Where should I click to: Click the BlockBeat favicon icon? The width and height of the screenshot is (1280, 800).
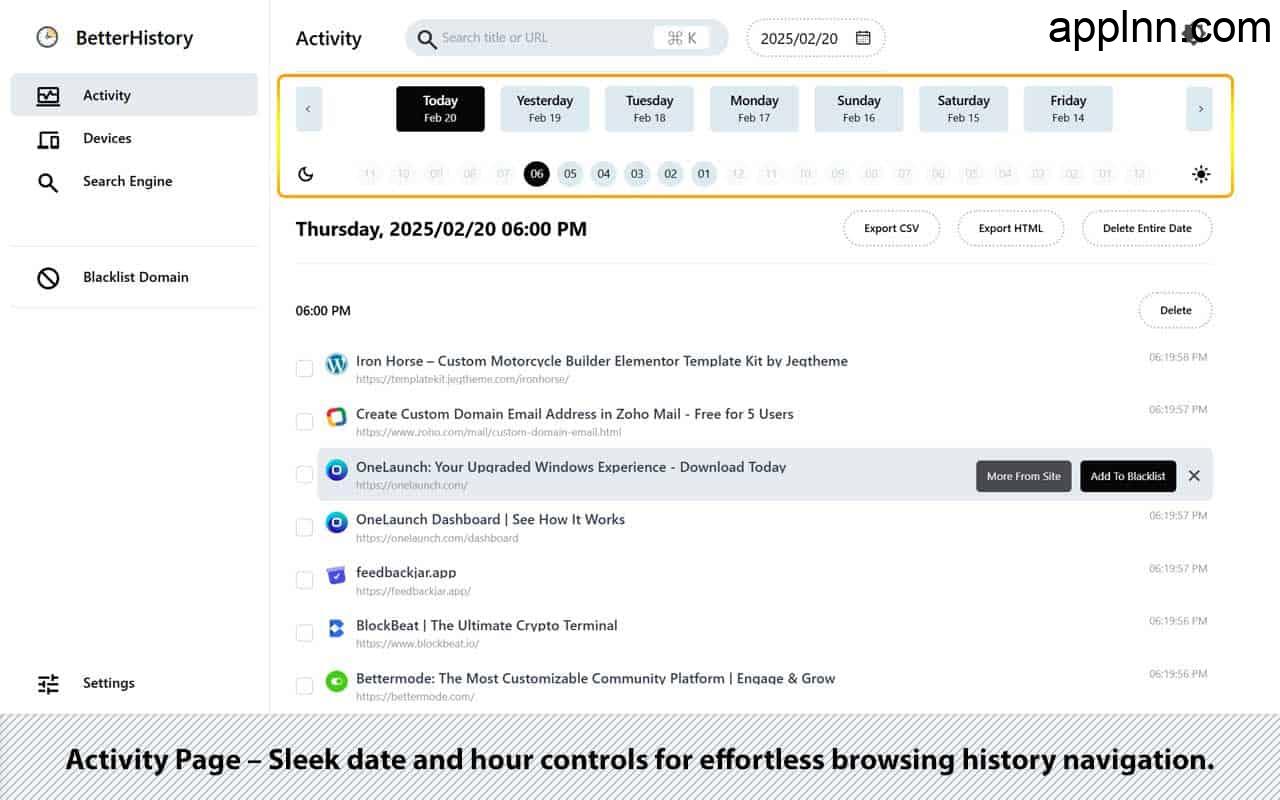click(337, 628)
